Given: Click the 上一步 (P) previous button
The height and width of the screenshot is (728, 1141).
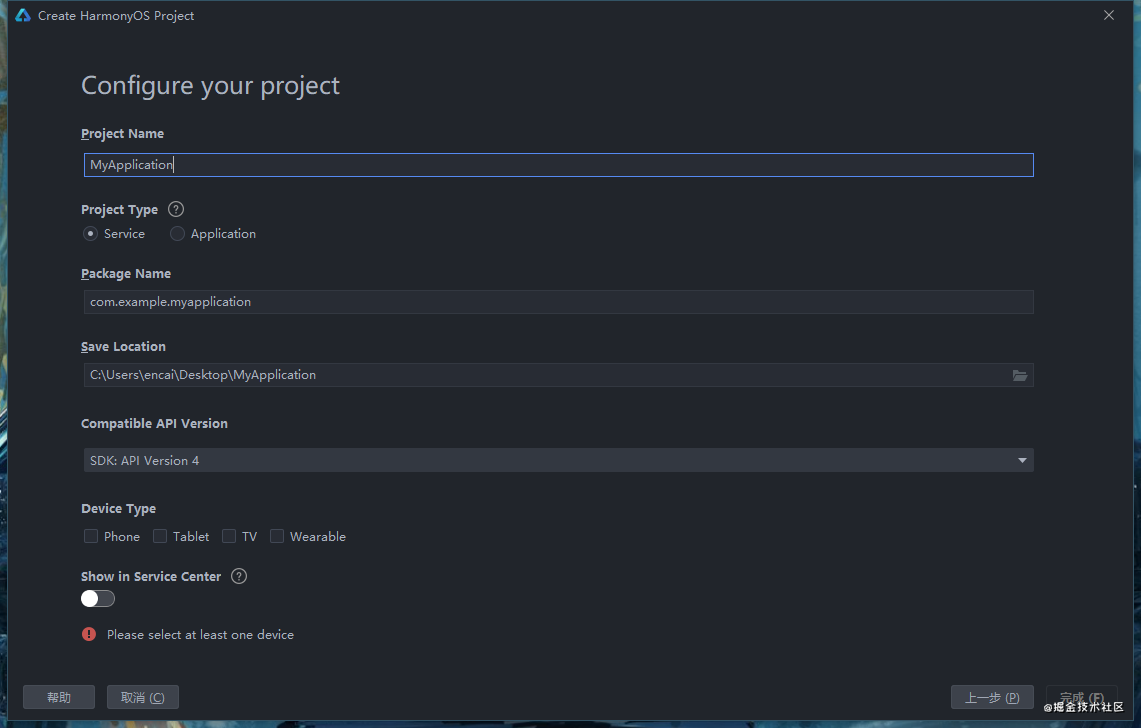Looking at the screenshot, I should click(992, 697).
